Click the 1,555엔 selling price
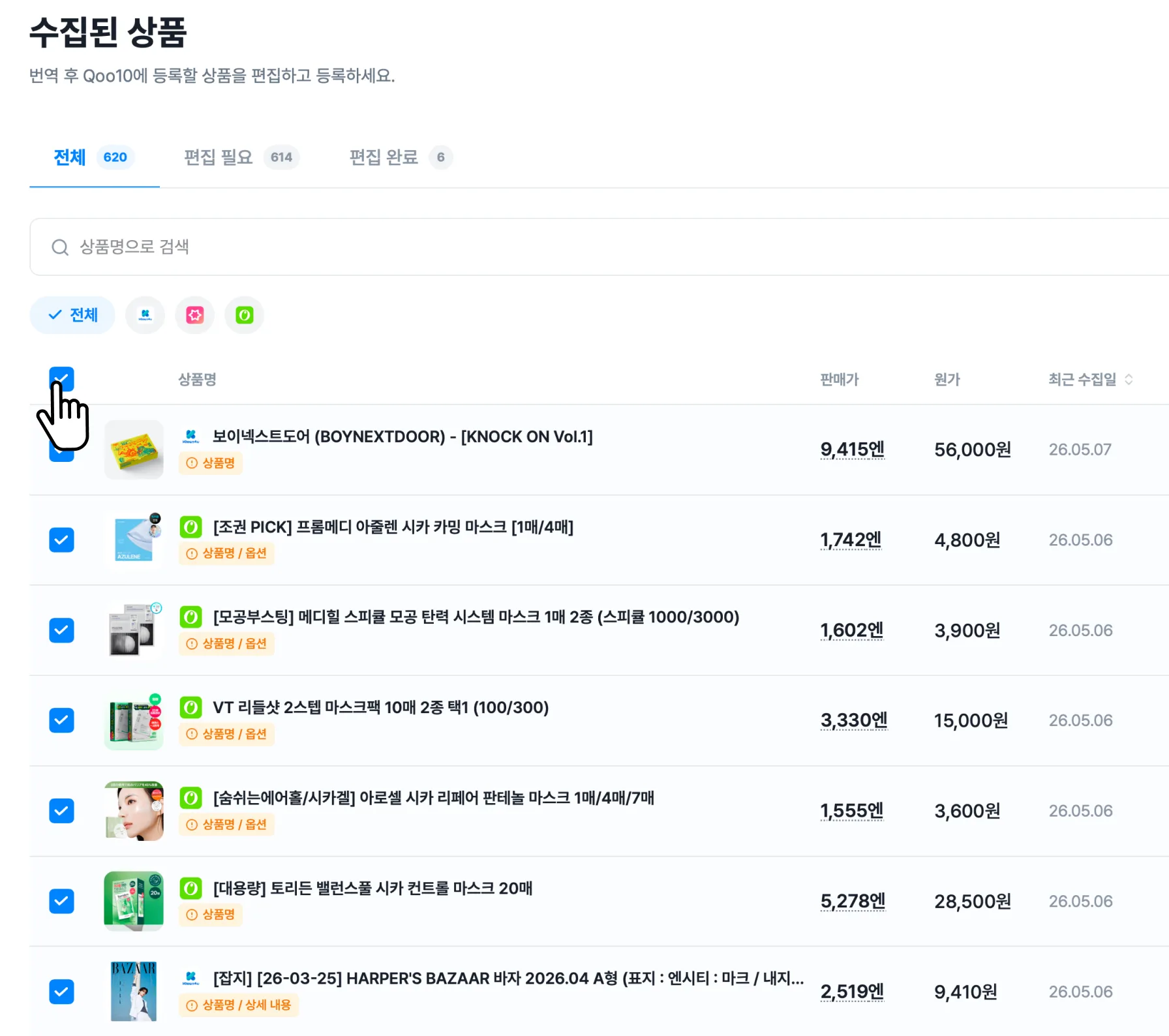The image size is (1169, 1036). pos(852,811)
